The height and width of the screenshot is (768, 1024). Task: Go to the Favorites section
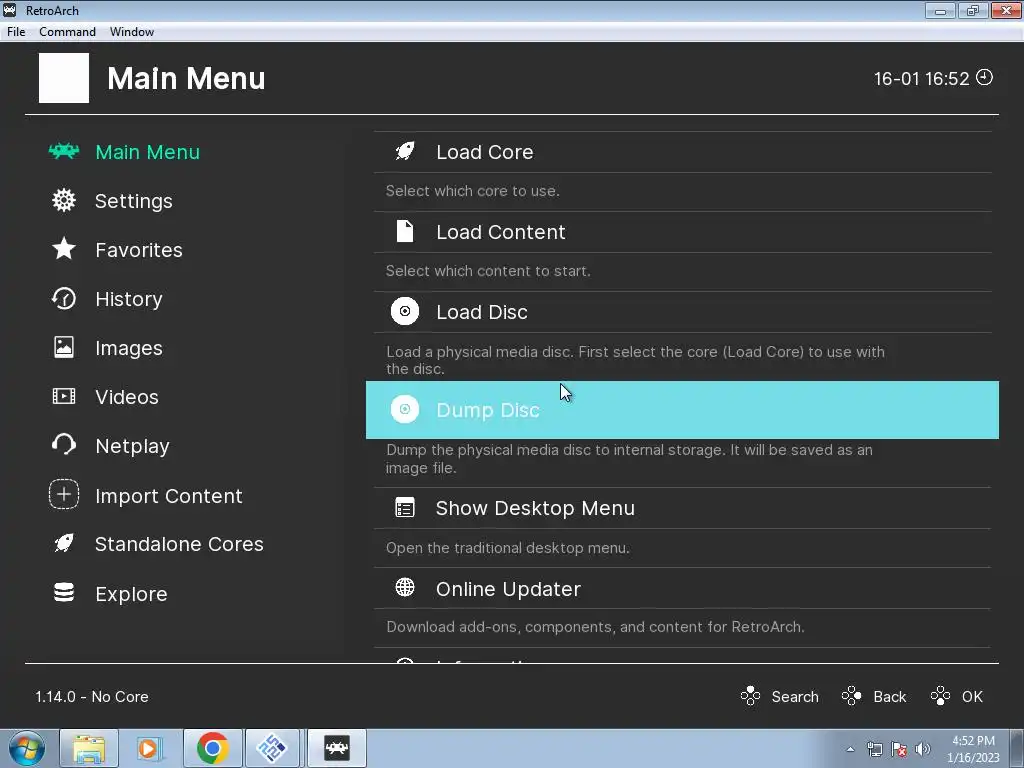139,250
